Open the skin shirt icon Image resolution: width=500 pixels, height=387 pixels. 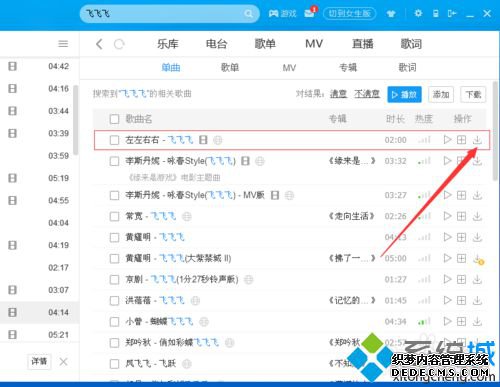(x=391, y=14)
